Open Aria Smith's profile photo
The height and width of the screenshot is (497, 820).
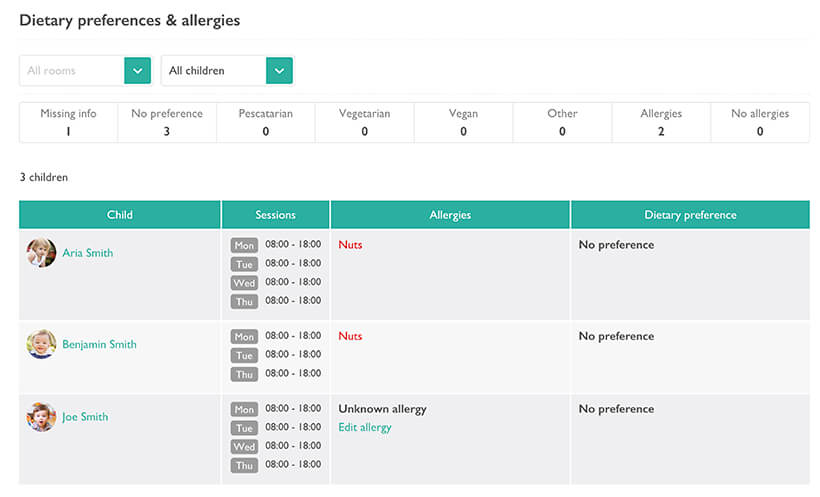point(41,253)
